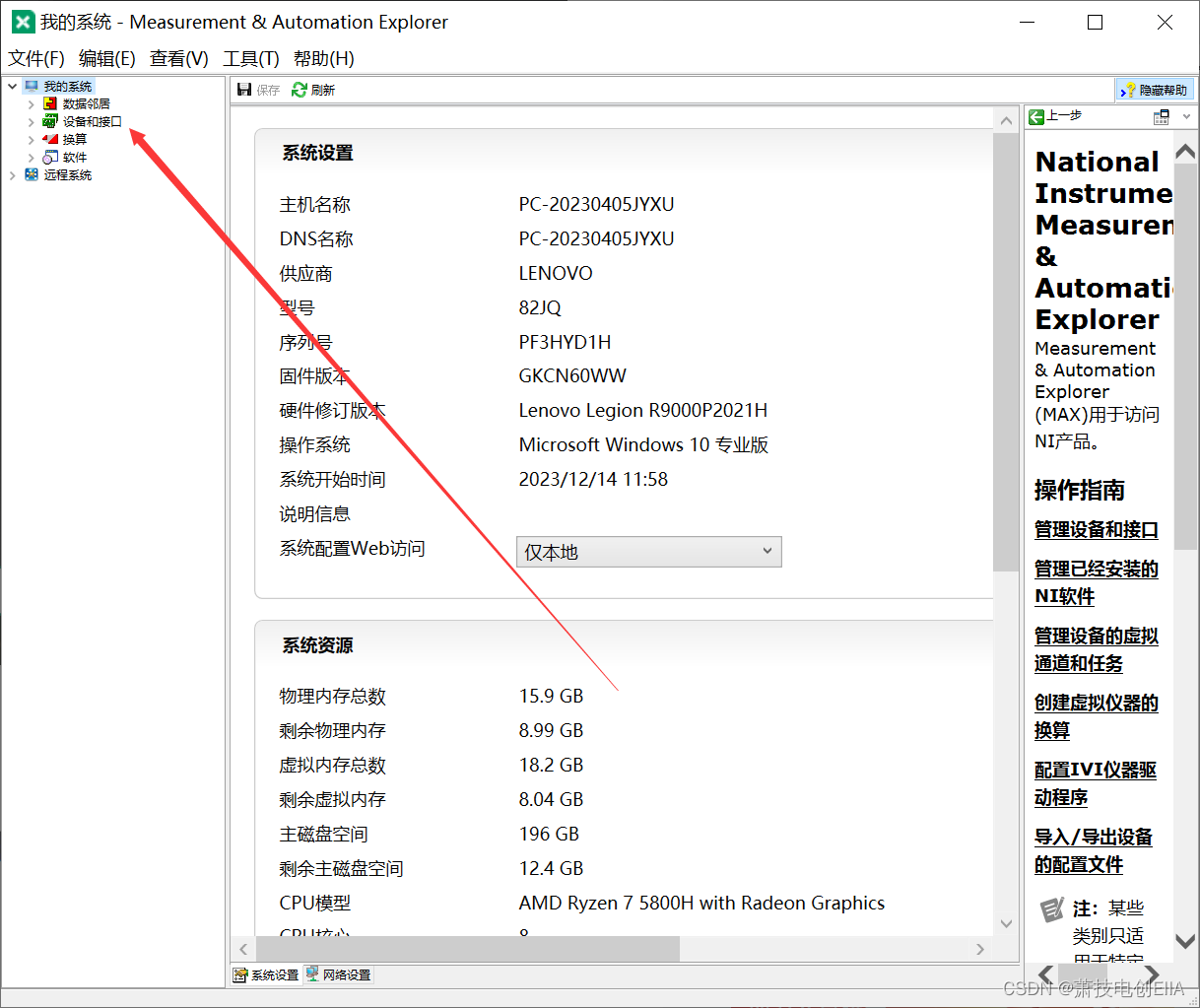Click the MAX app icon in title bar
Viewport: 1200px width, 1008px height.
pyautogui.click(x=23, y=22)
